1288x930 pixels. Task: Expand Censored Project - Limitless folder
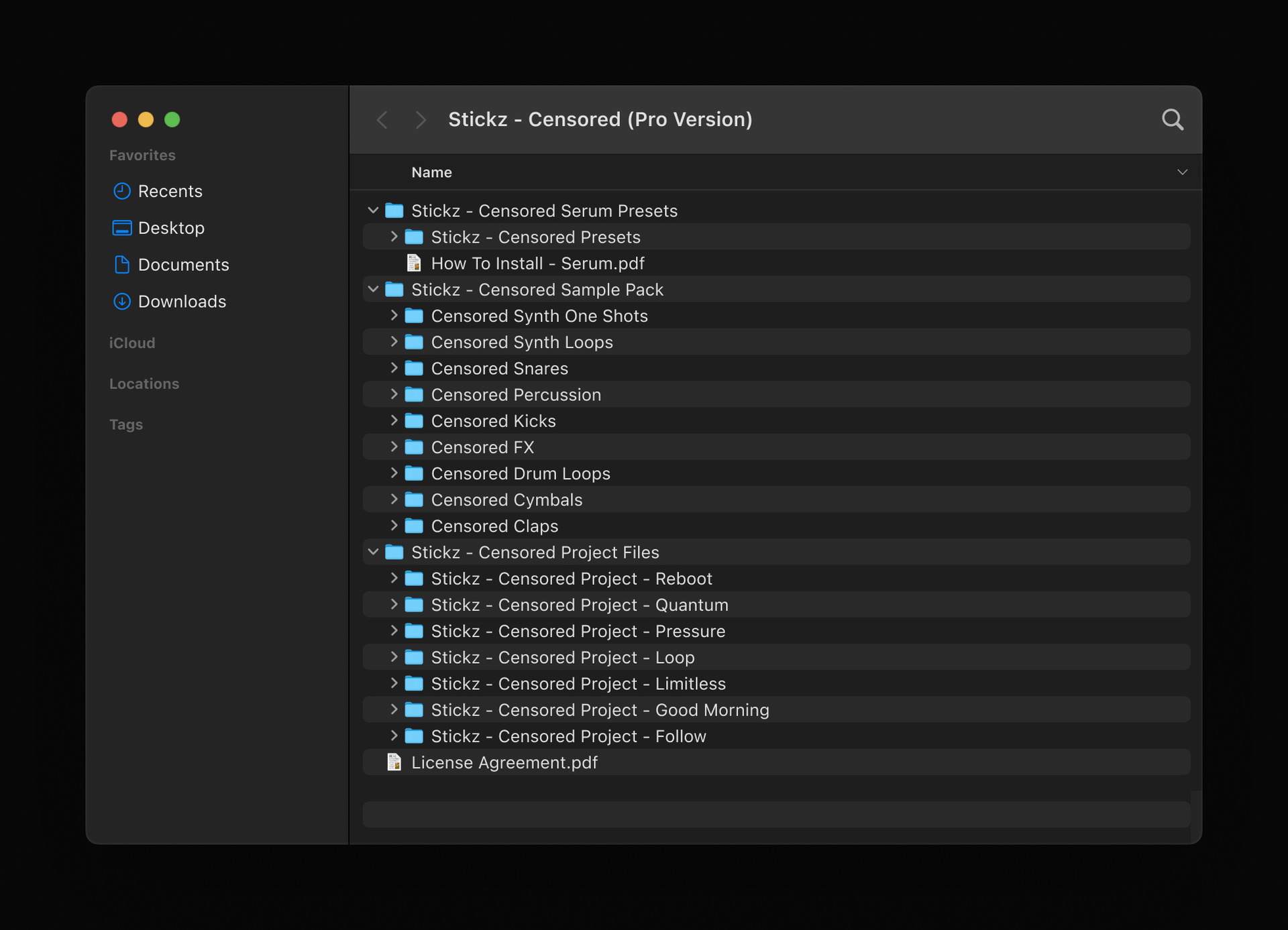pos(394,683)
